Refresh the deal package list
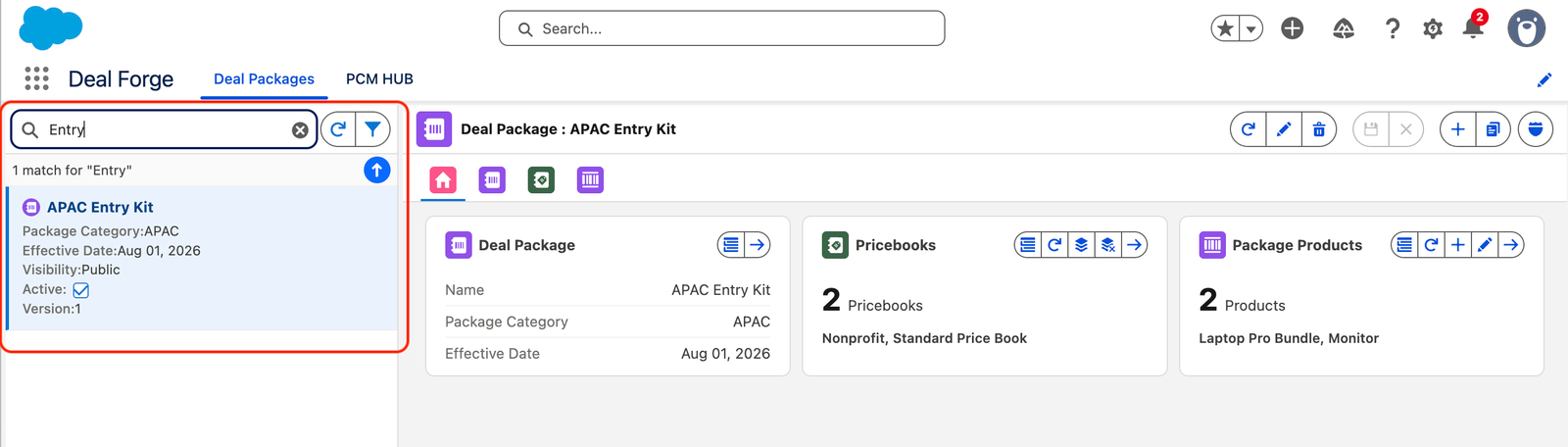This screenshot has height=447, width=1568. pyautogui.click(x=338, y=129)
